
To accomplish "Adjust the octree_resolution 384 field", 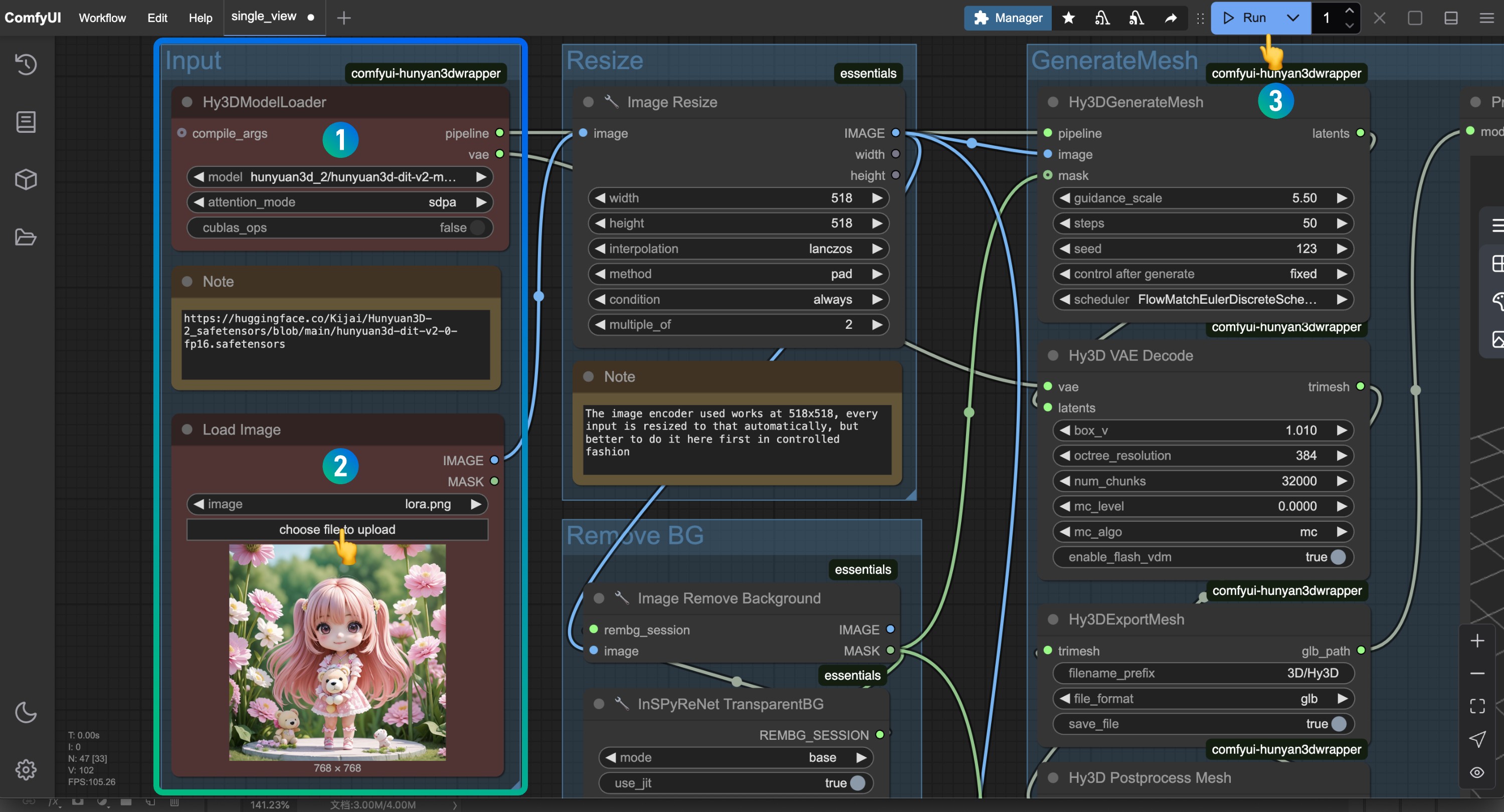I will pos(1203,455).
